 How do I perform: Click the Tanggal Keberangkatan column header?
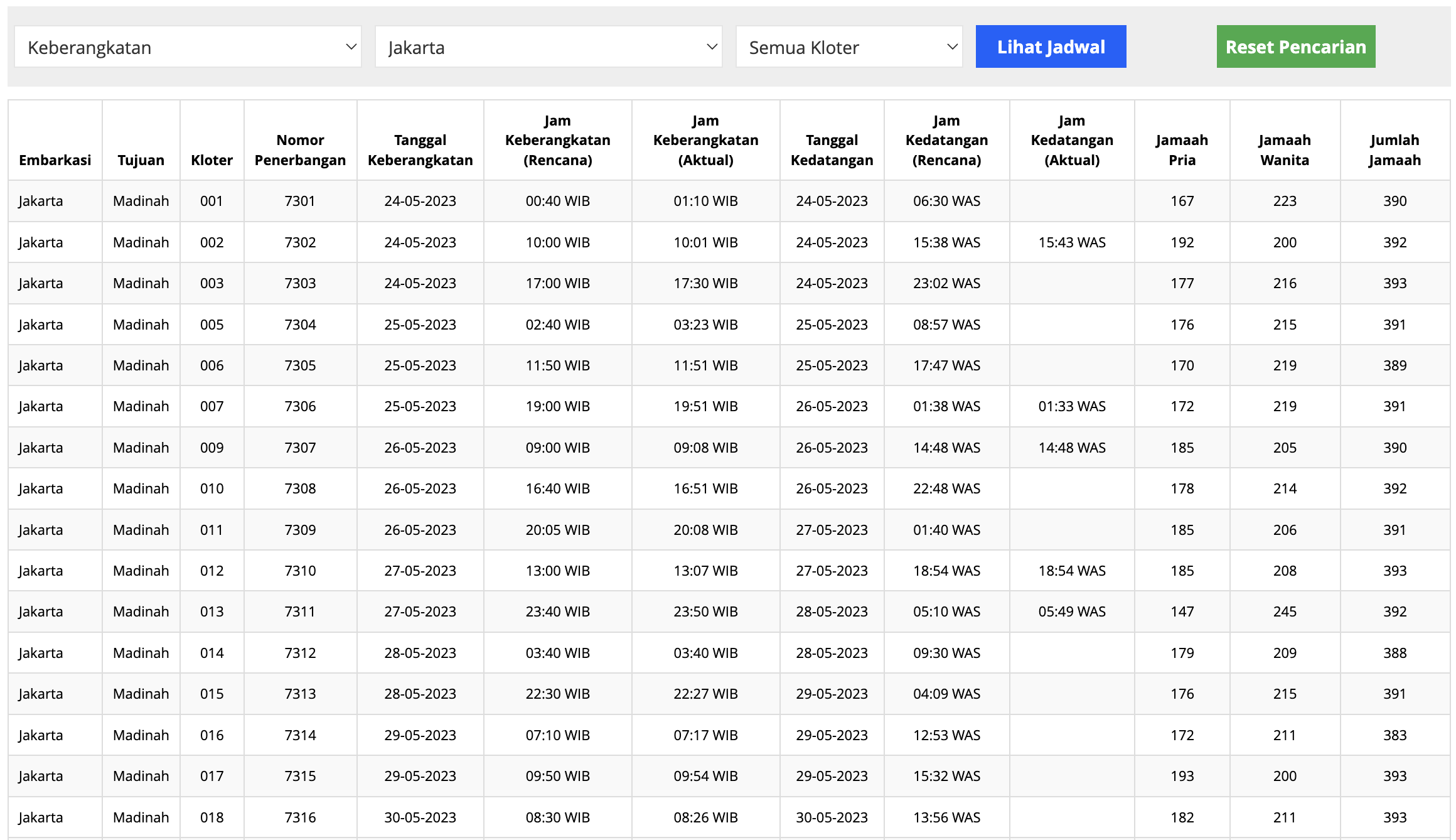(x=420, y=150)
